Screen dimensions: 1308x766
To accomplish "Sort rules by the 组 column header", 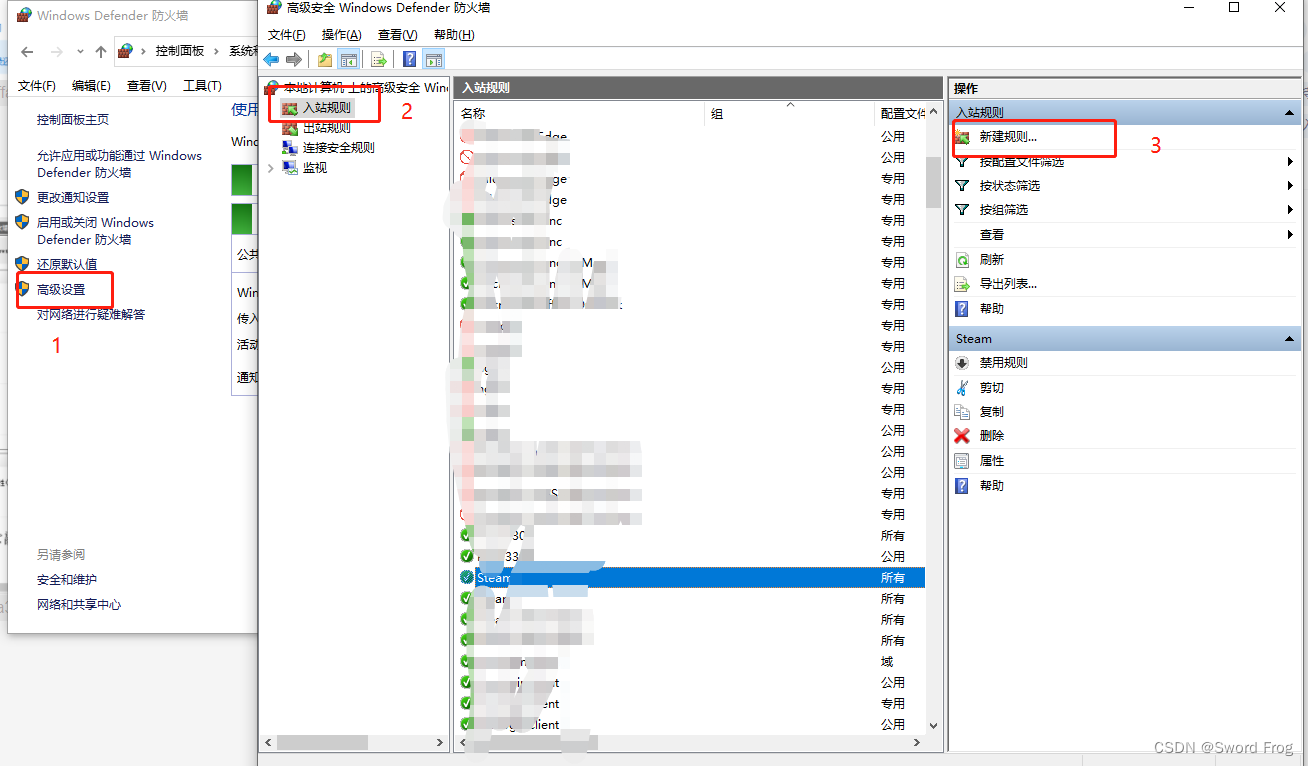I will tap(789, 114).
